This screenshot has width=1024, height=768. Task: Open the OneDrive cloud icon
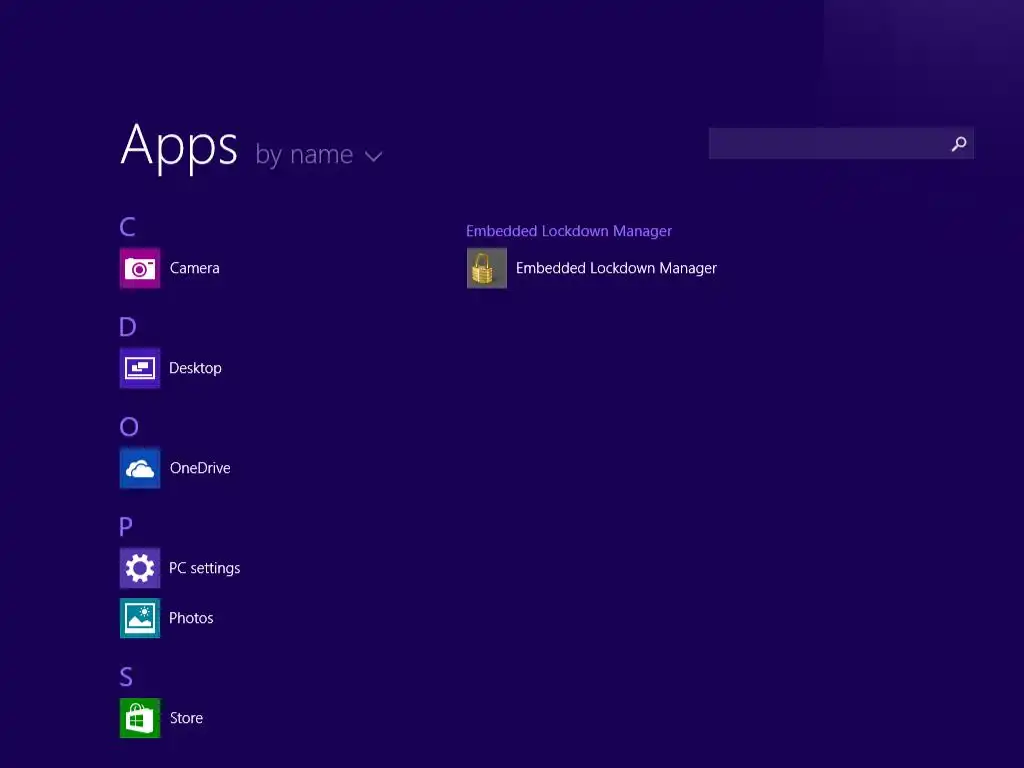pos(140,468)
